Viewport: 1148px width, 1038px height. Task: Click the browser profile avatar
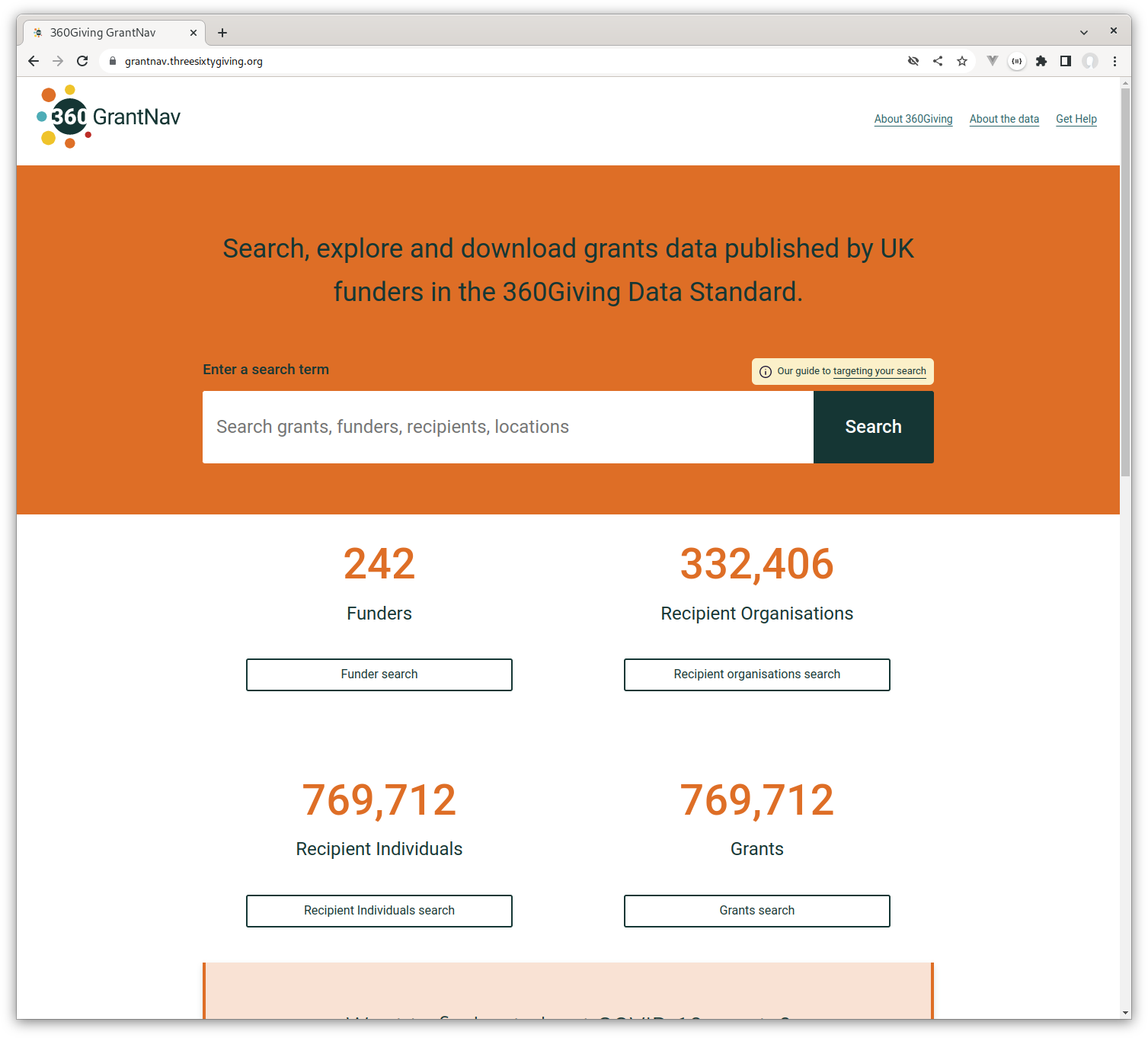pyautogui.click(x=1091, y=61)
